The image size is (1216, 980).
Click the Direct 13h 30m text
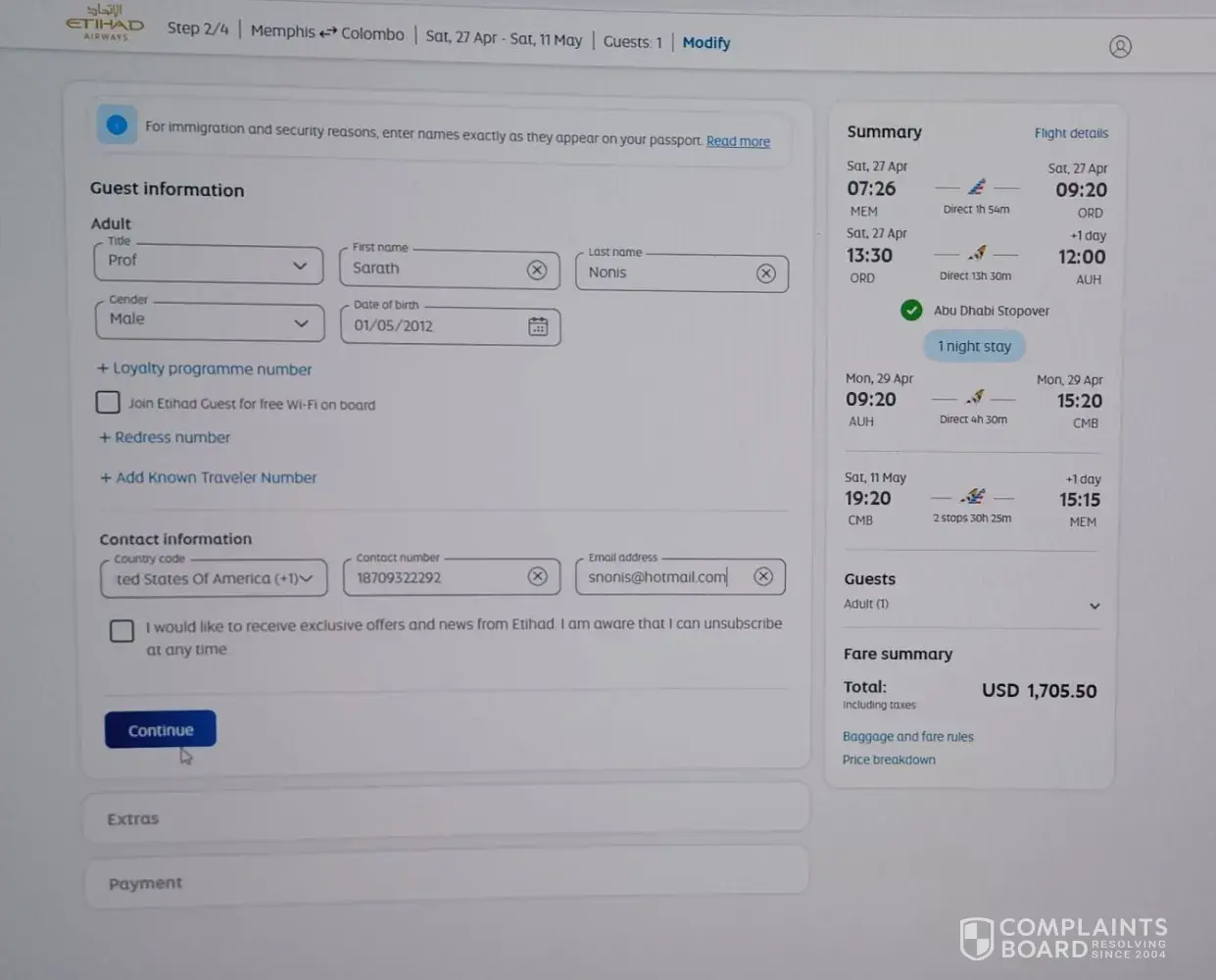click(x=975, y=275)
